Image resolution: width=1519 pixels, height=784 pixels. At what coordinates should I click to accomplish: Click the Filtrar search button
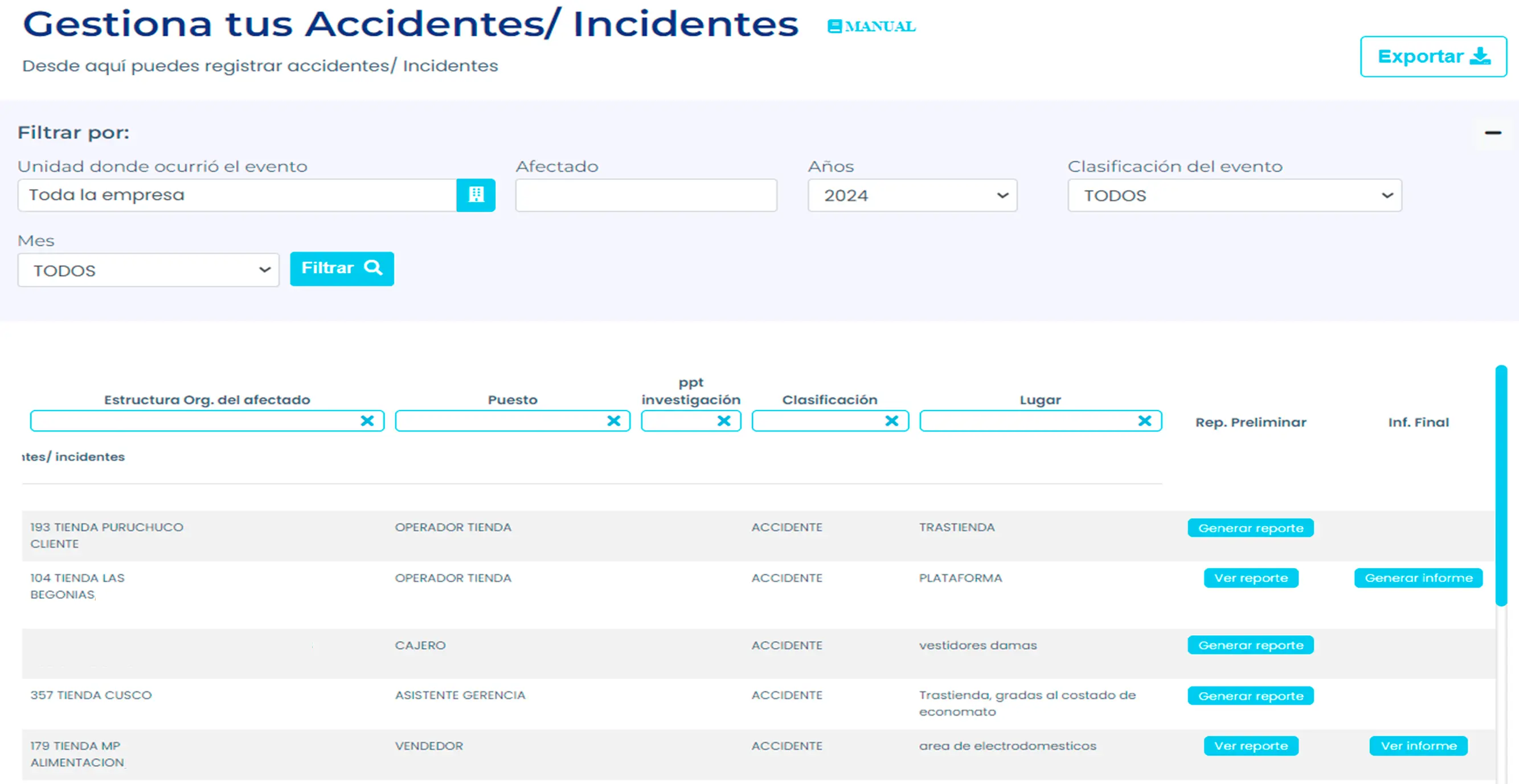[341, 269]
